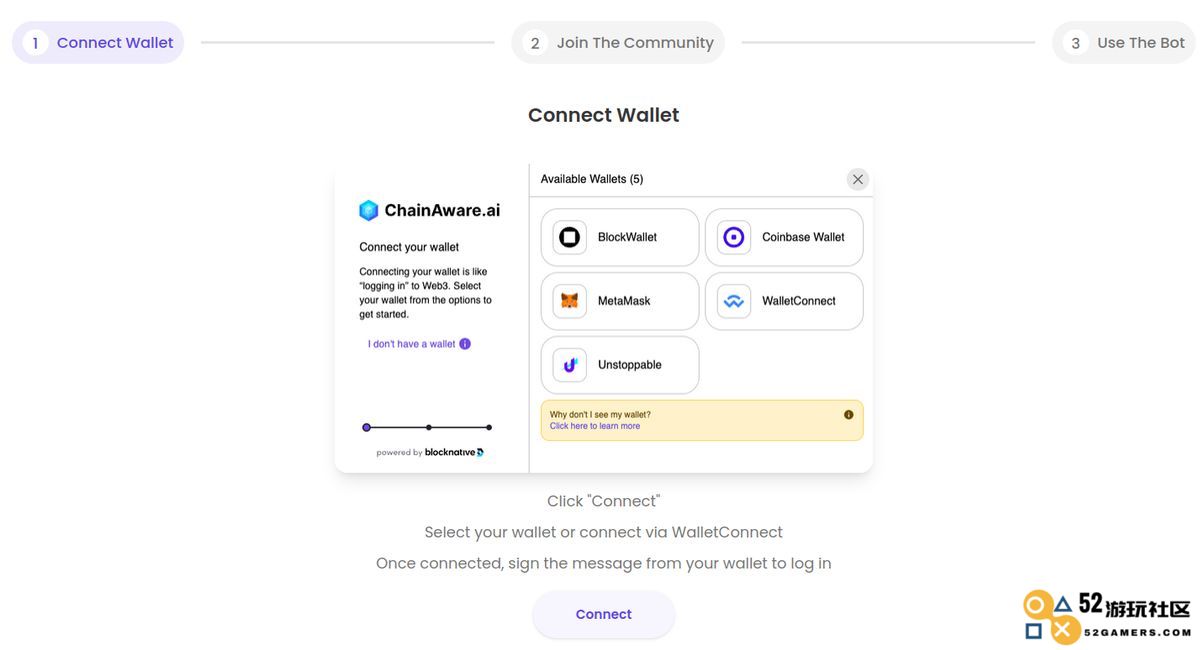Screen dimensions: 1200x650
Task: Select the Coinbase Wallet option label
Action: 803,237
